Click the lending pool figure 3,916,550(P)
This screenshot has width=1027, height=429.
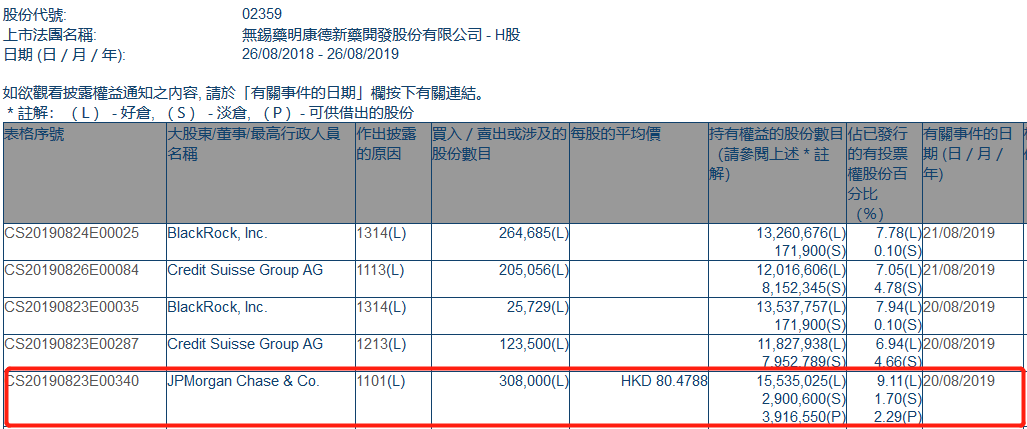point(803,417)
